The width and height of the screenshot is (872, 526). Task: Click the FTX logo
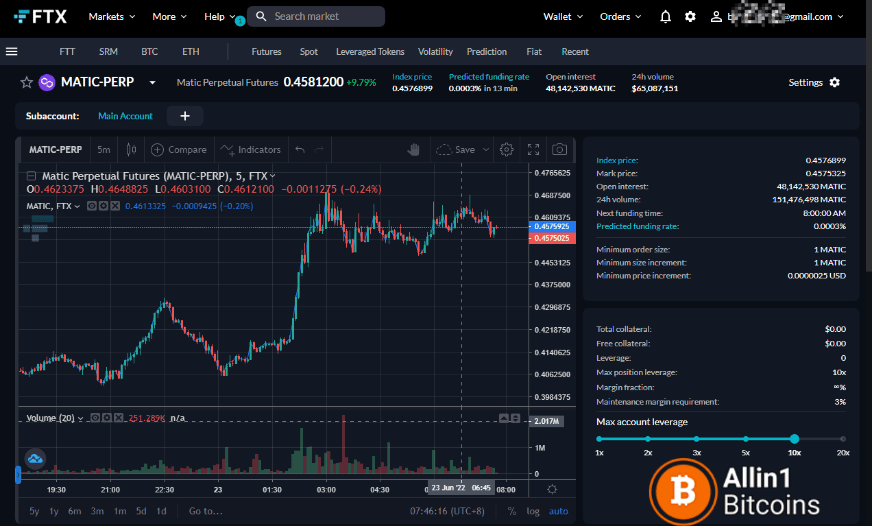point(40,17)
